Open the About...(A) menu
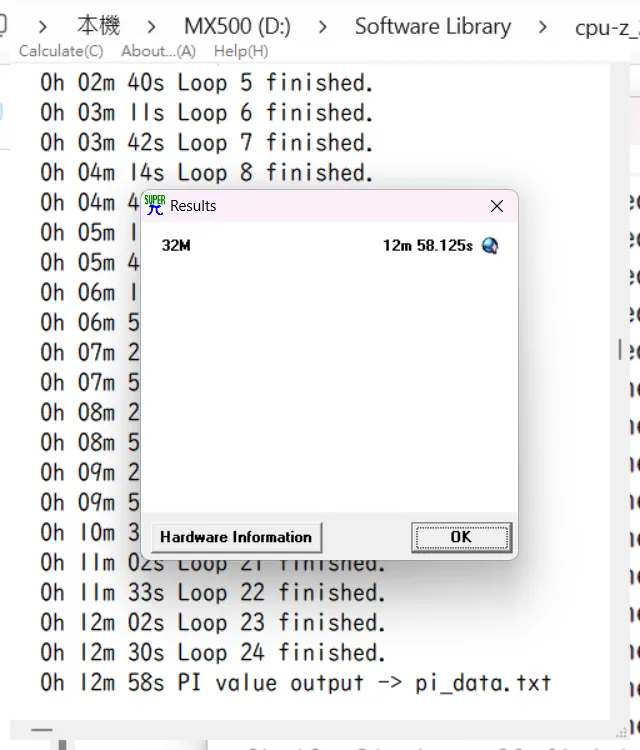This screenshot has height=750, width=640. (x=158, y=51)
